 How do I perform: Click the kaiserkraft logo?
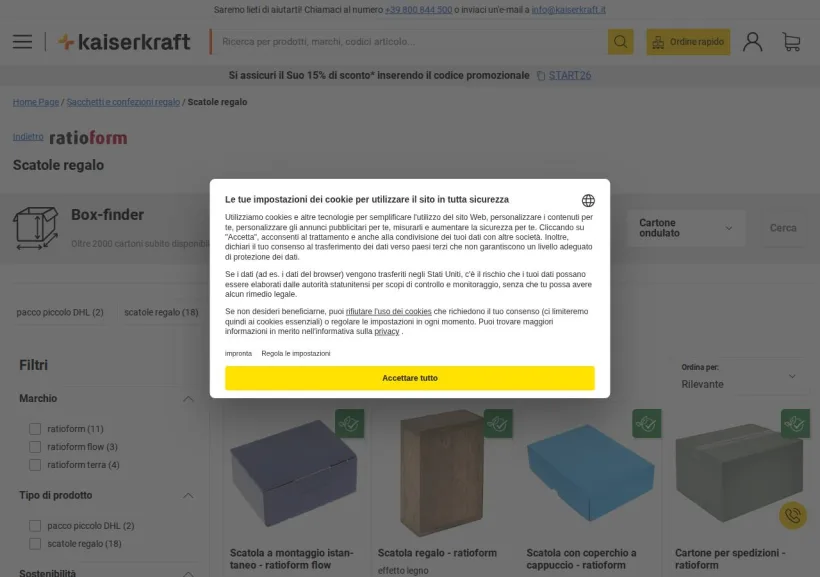point(124,42)
